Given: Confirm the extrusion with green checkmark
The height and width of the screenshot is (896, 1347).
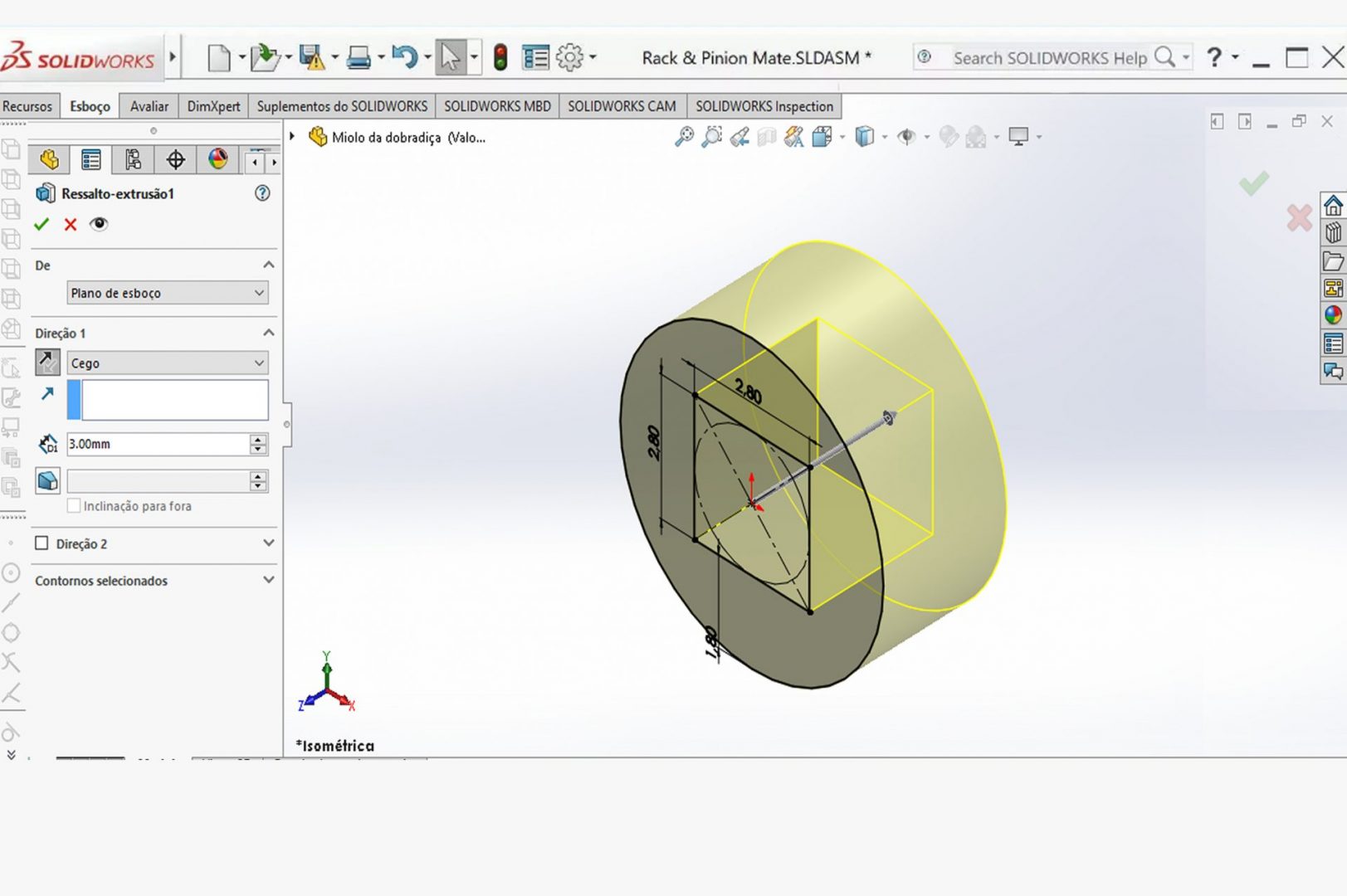Looking at the screenshot, I should click(41, 224).
